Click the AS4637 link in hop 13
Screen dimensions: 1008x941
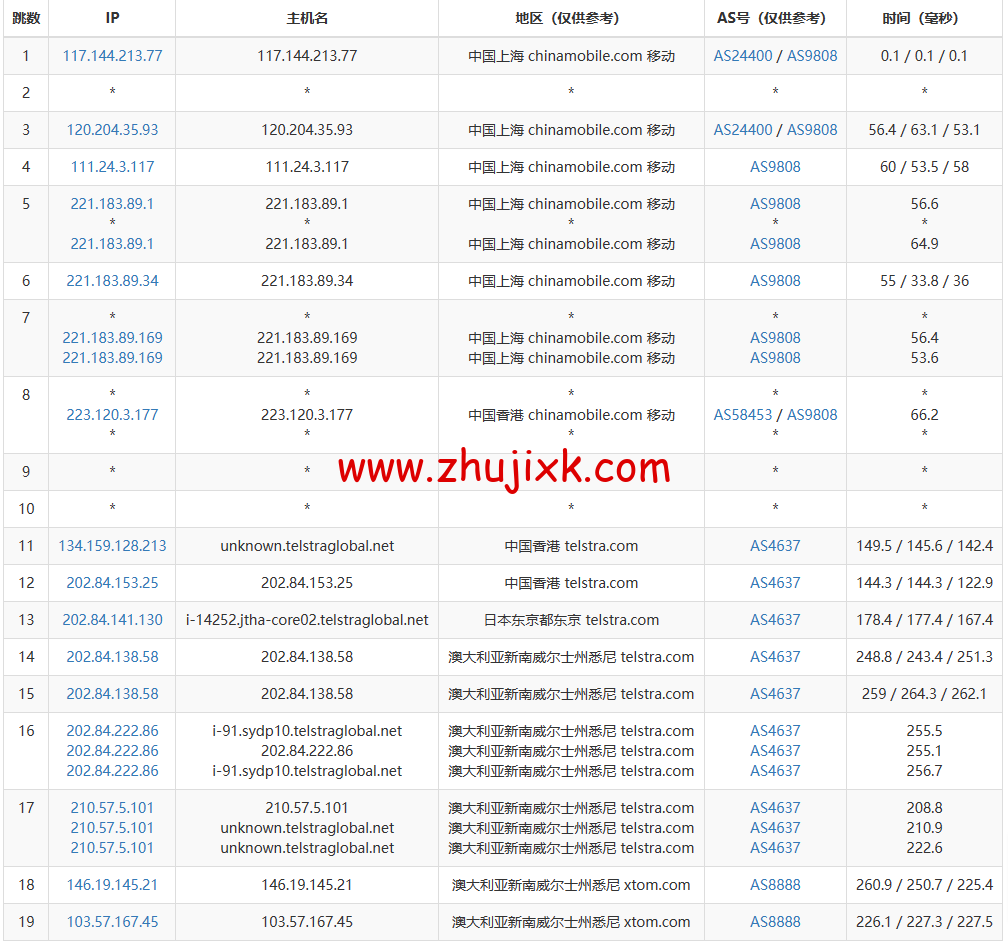pyautogui.click(x=775, y=620)
